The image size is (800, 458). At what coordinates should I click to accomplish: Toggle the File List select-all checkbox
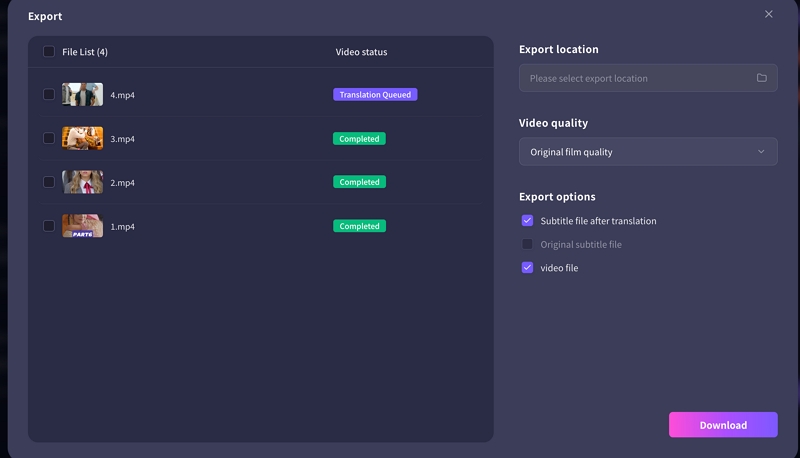[49, 52]
